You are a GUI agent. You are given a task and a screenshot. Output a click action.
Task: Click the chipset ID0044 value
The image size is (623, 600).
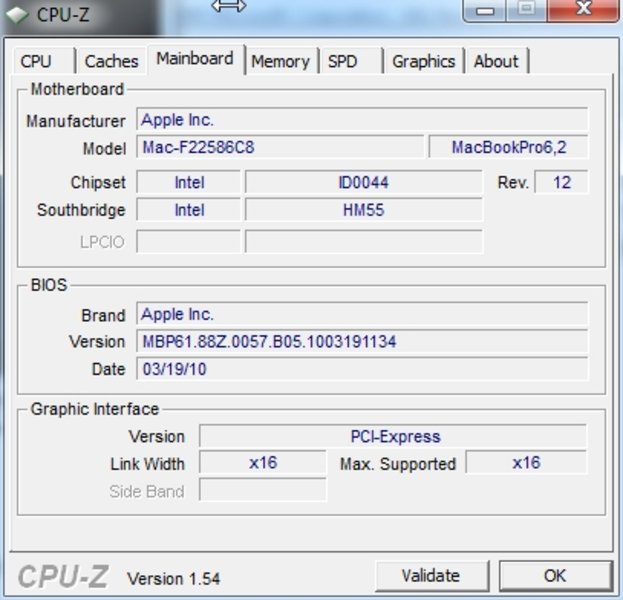pos(364,182)
